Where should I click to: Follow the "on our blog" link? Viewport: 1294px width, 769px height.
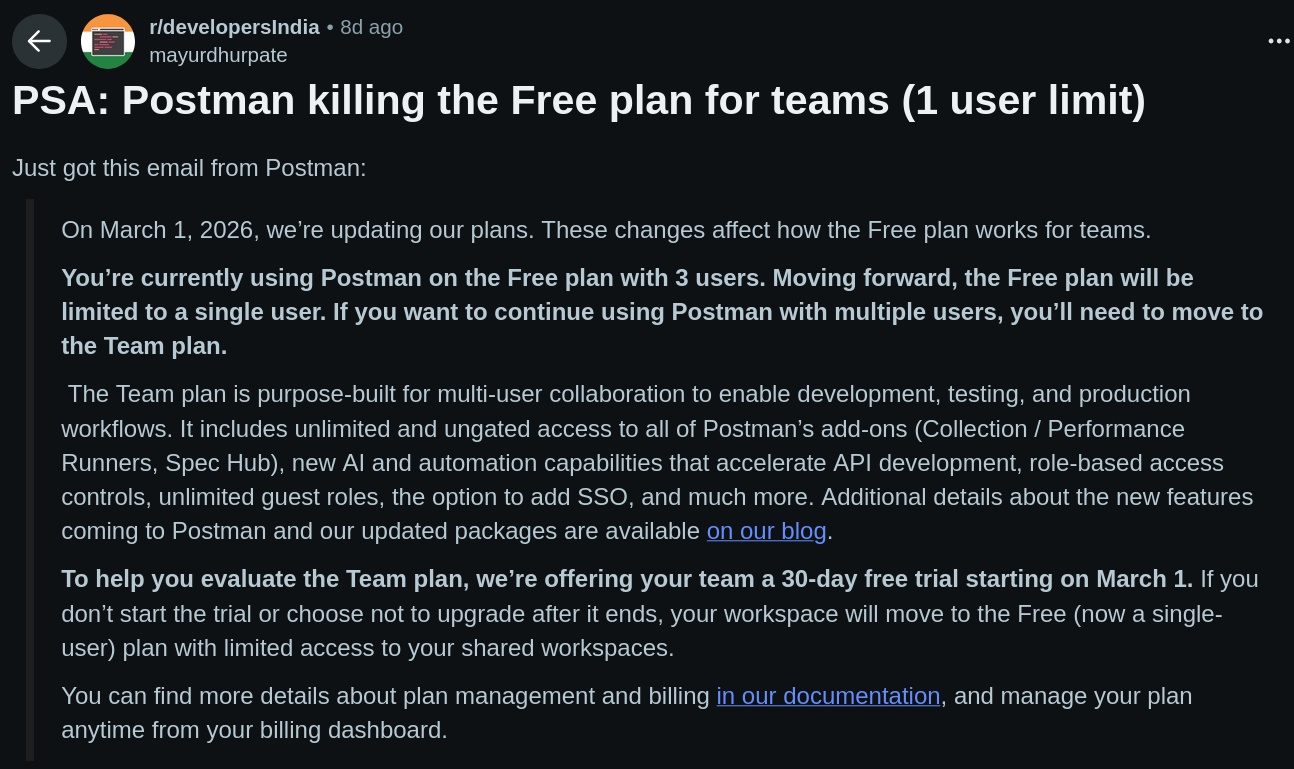tap(766, 531)
